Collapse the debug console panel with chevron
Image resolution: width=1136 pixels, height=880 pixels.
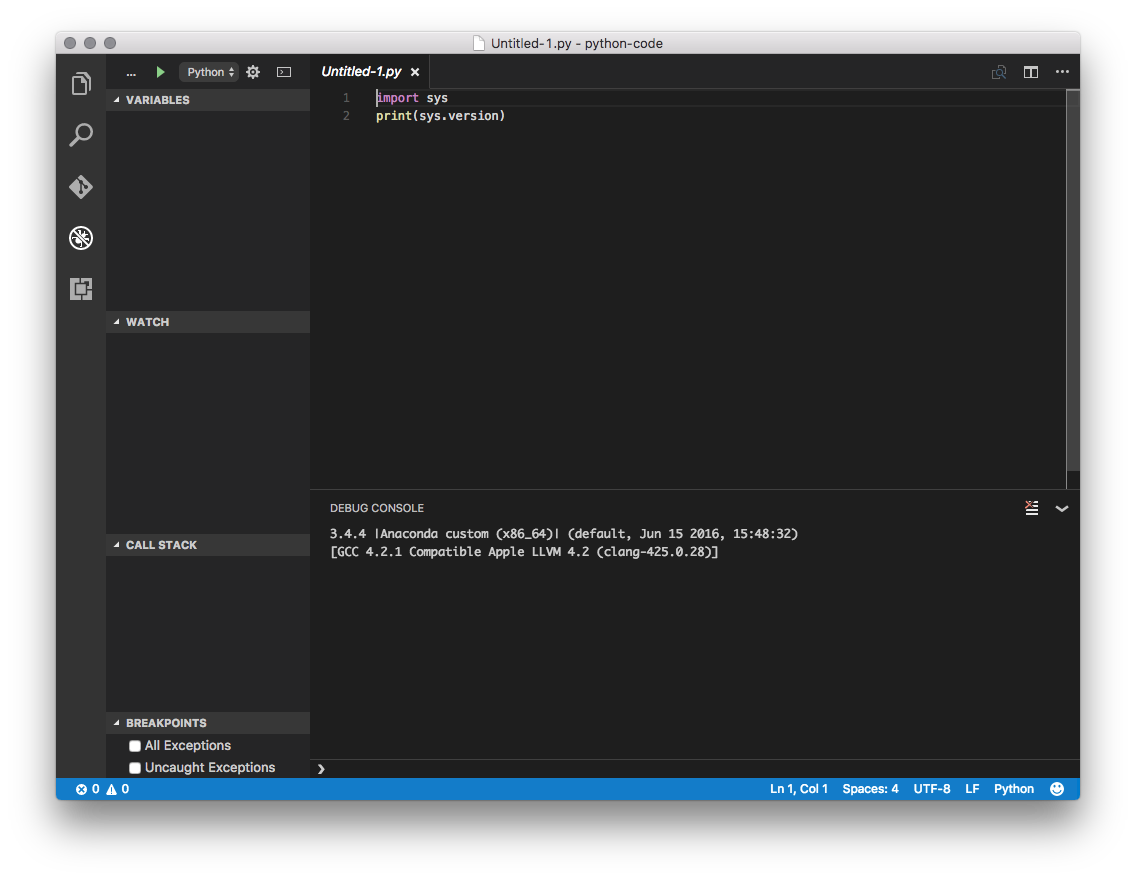(x=1061, y=508)
